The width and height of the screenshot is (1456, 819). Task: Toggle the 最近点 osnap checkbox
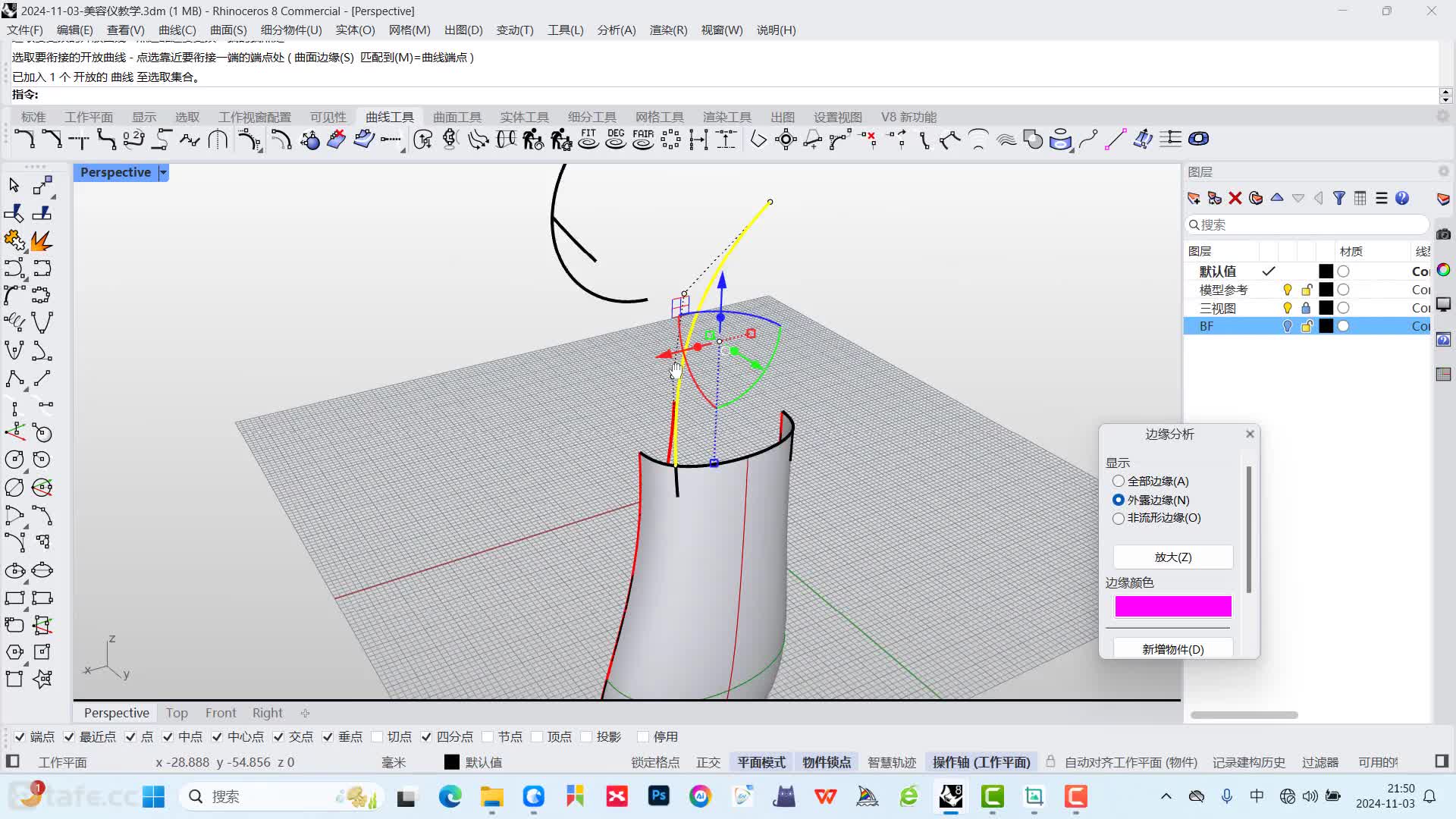[69, 736]
